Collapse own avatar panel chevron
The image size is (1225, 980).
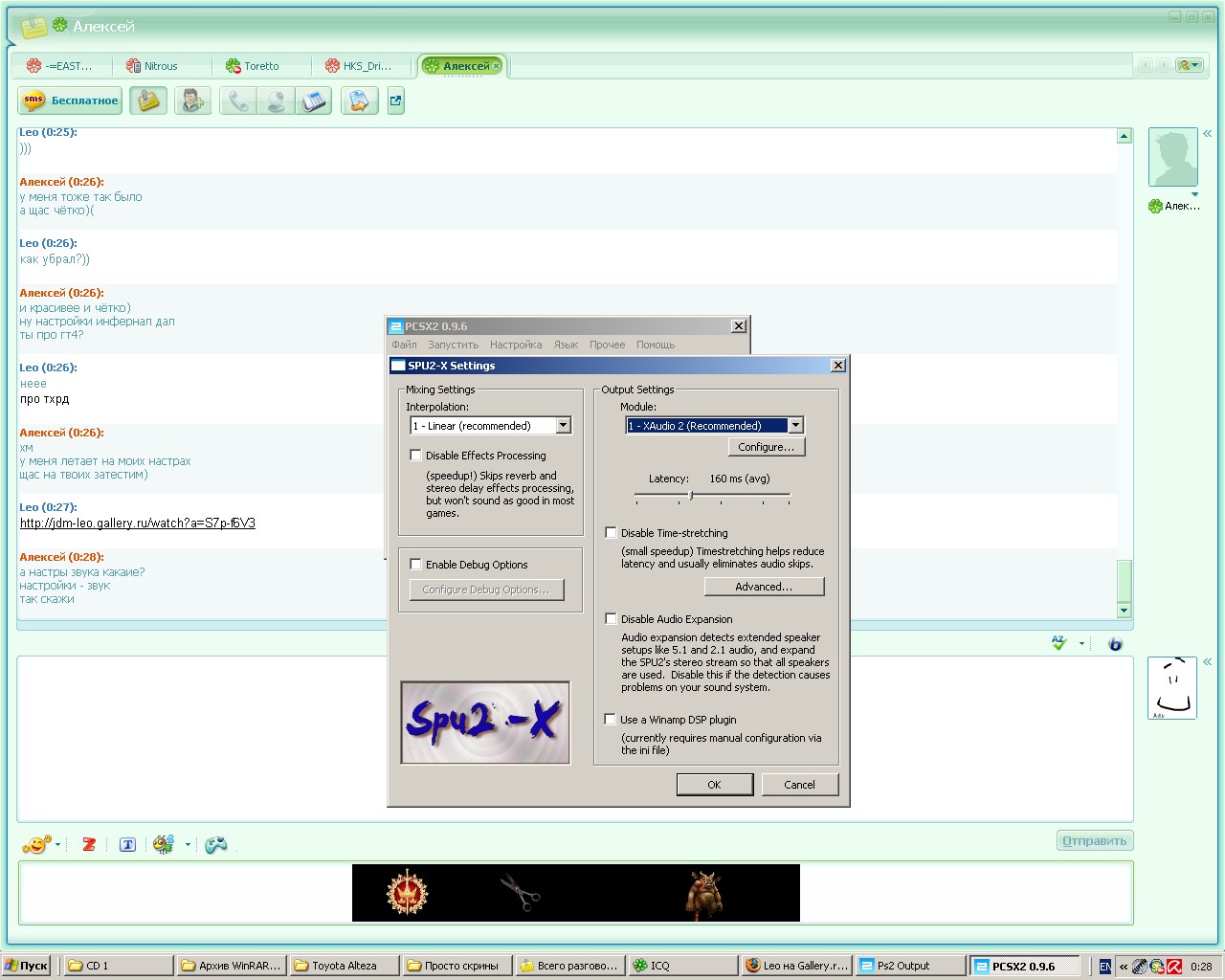tap(1208, 661)
